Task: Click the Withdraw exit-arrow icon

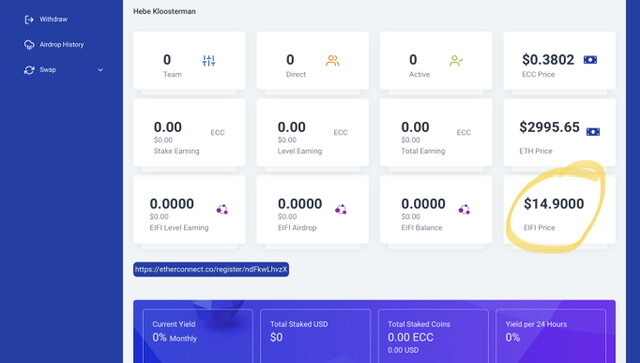Action: [29, 19]
